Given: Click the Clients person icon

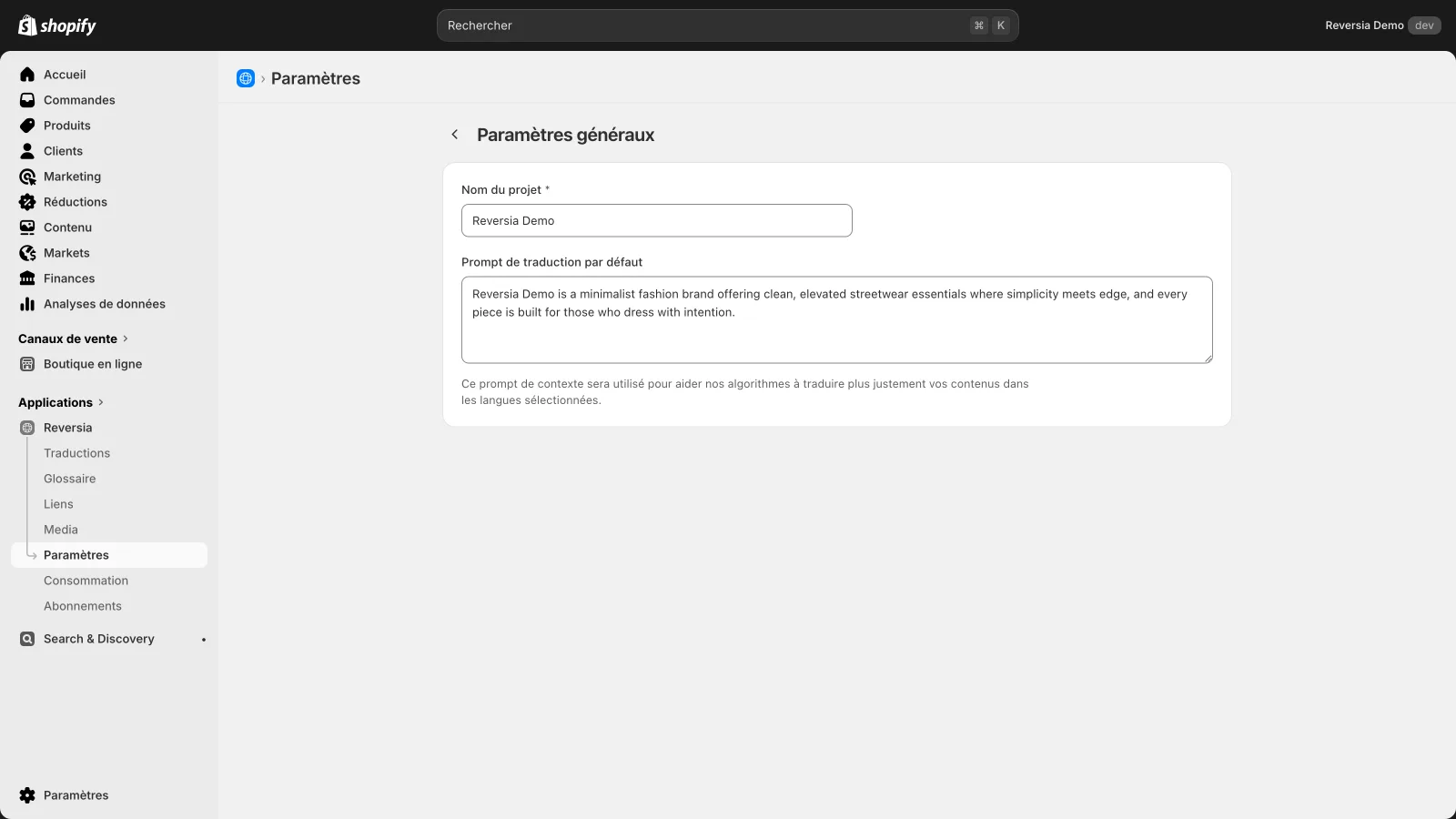Looking at the screenshot, I should click(27, 151).
